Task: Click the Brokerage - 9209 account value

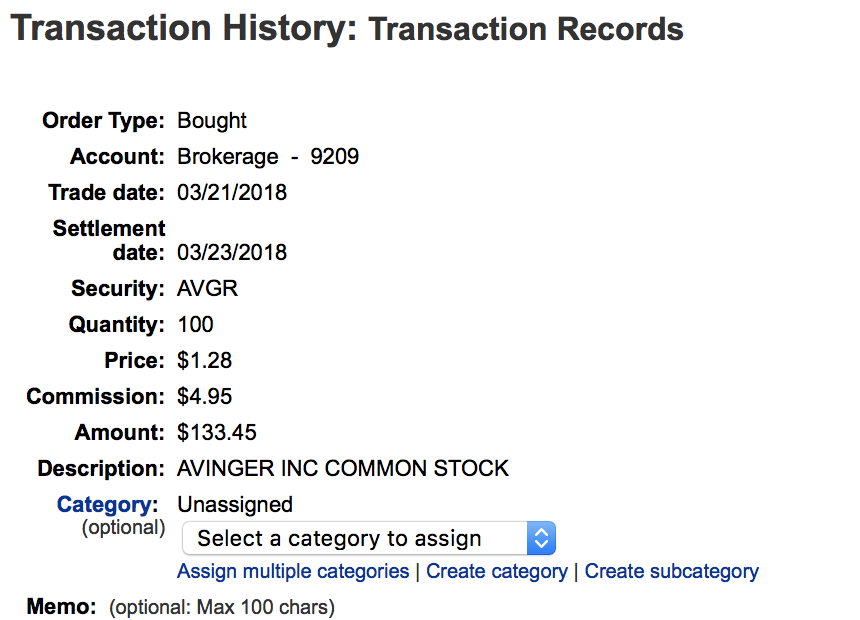Action: tap(268, 157)
